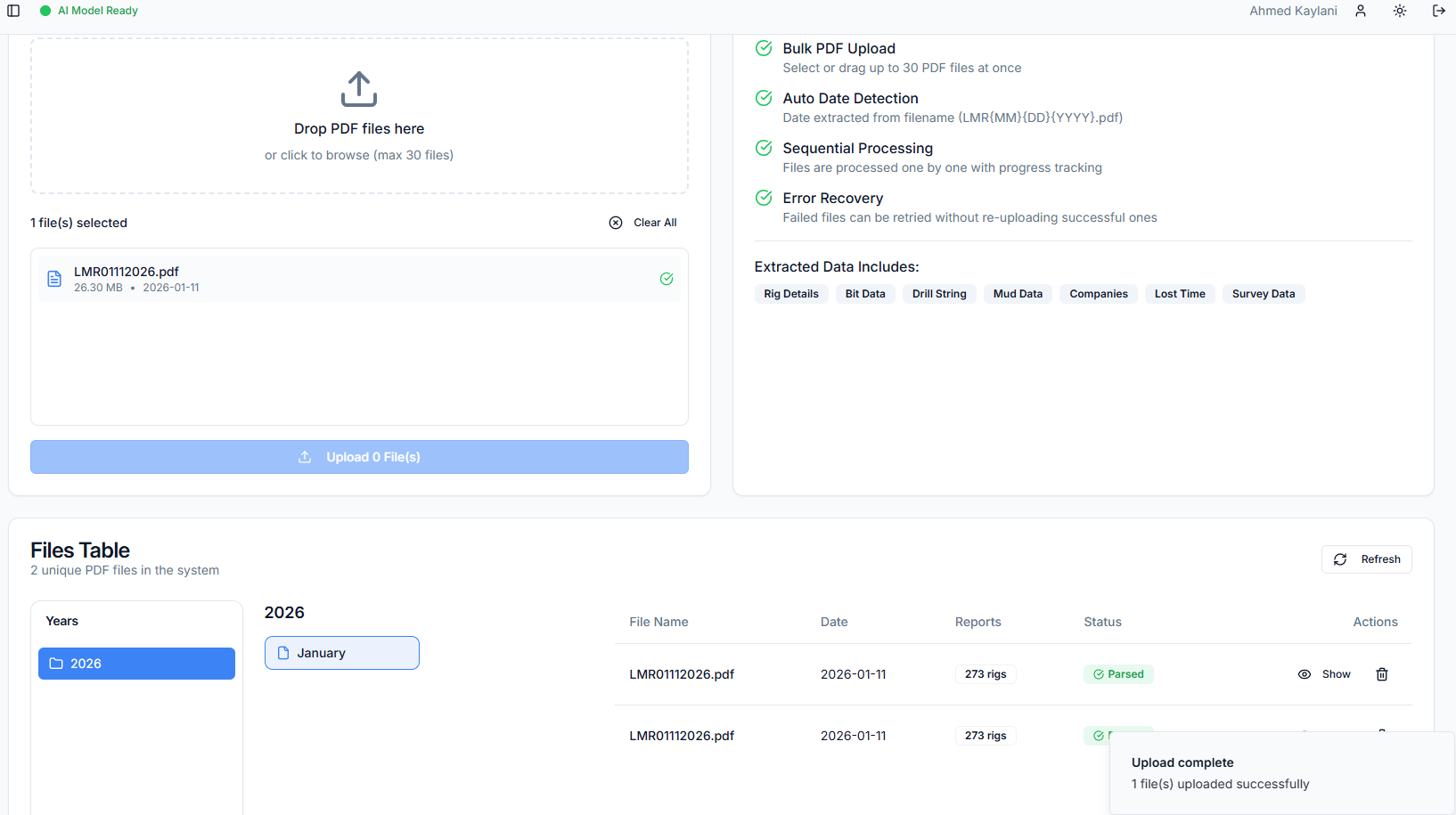The height and width of the screenshot is (815, 1456).
Task: Click the user profile icon
Action: (x=1361, y=11)
